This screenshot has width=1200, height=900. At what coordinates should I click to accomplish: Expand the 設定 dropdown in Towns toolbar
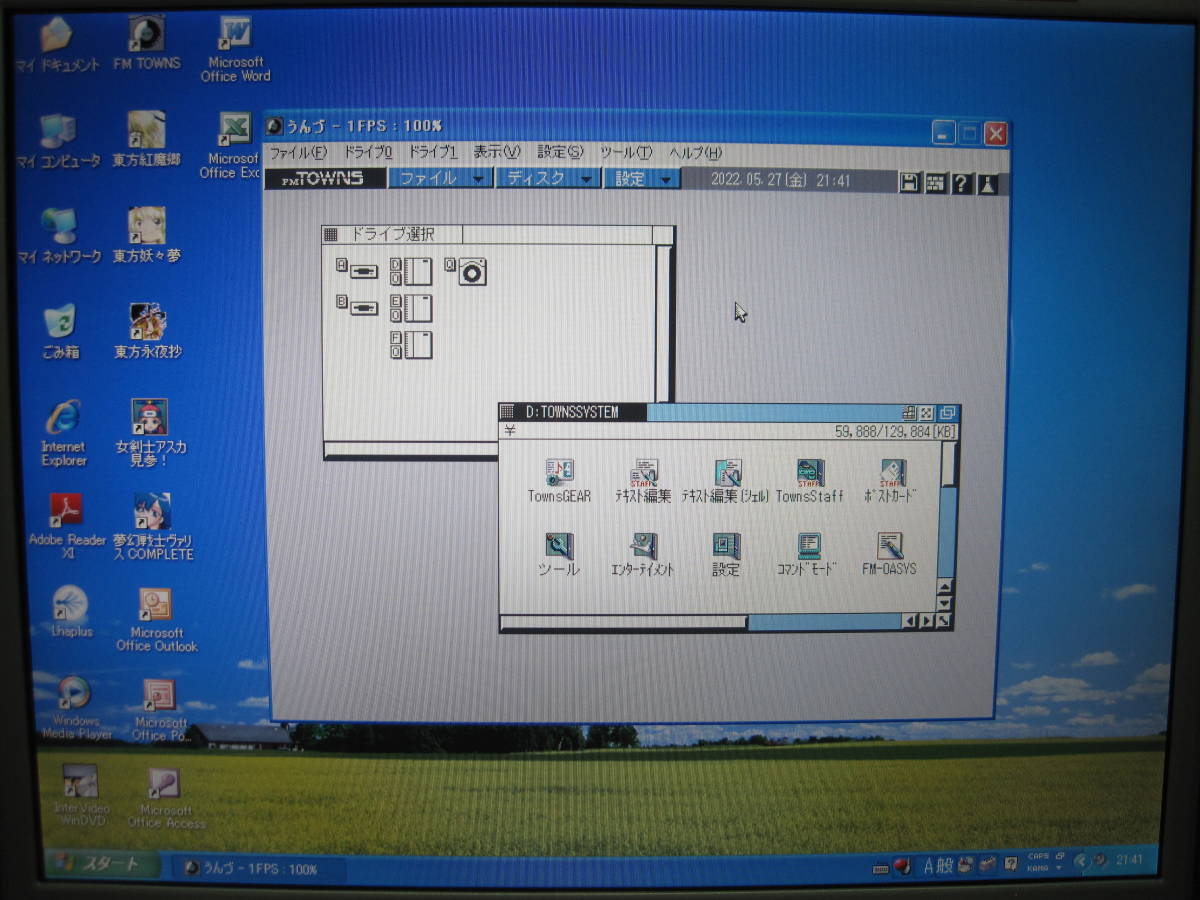(x=643, y=179)
